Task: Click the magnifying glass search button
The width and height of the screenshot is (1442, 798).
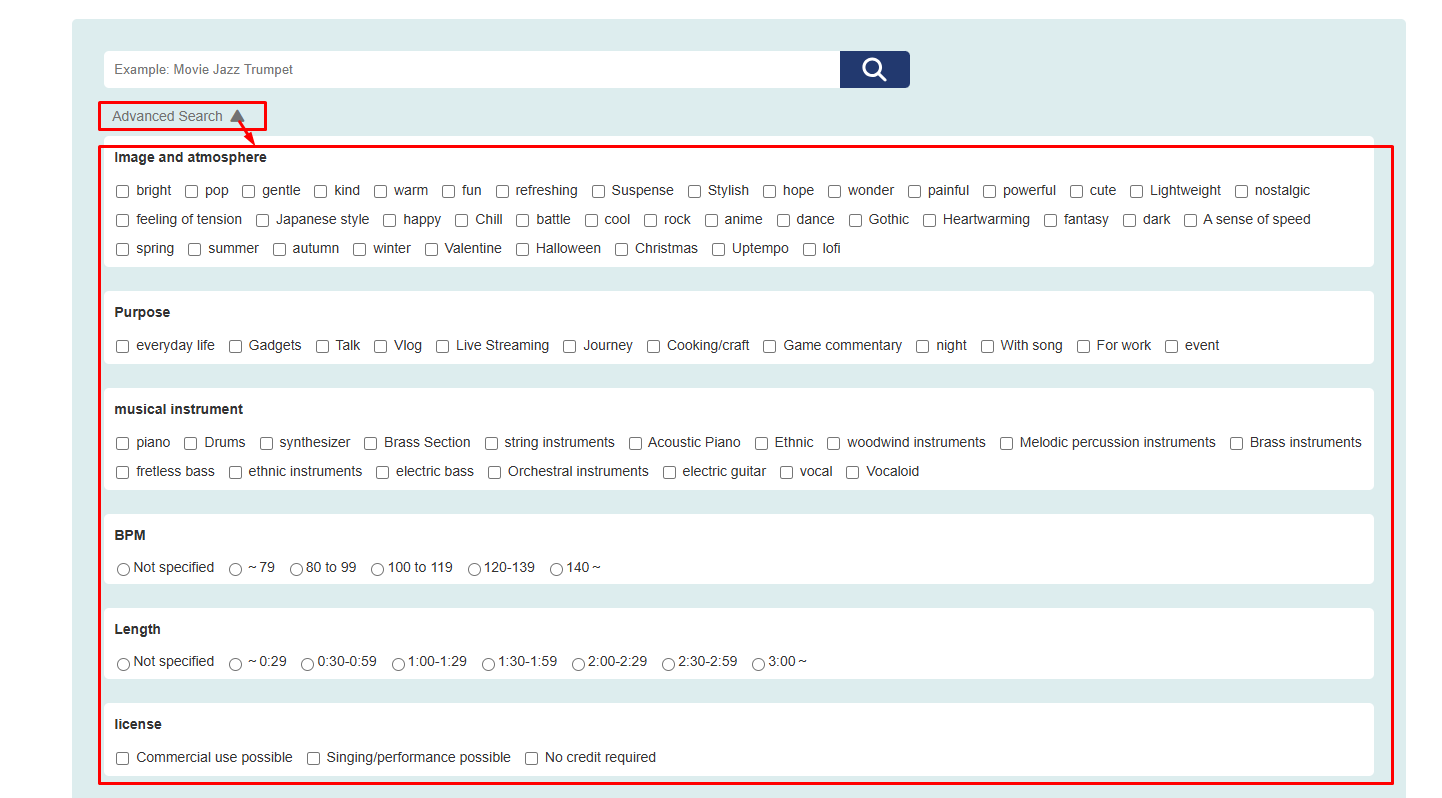Action: click(874, 69)
